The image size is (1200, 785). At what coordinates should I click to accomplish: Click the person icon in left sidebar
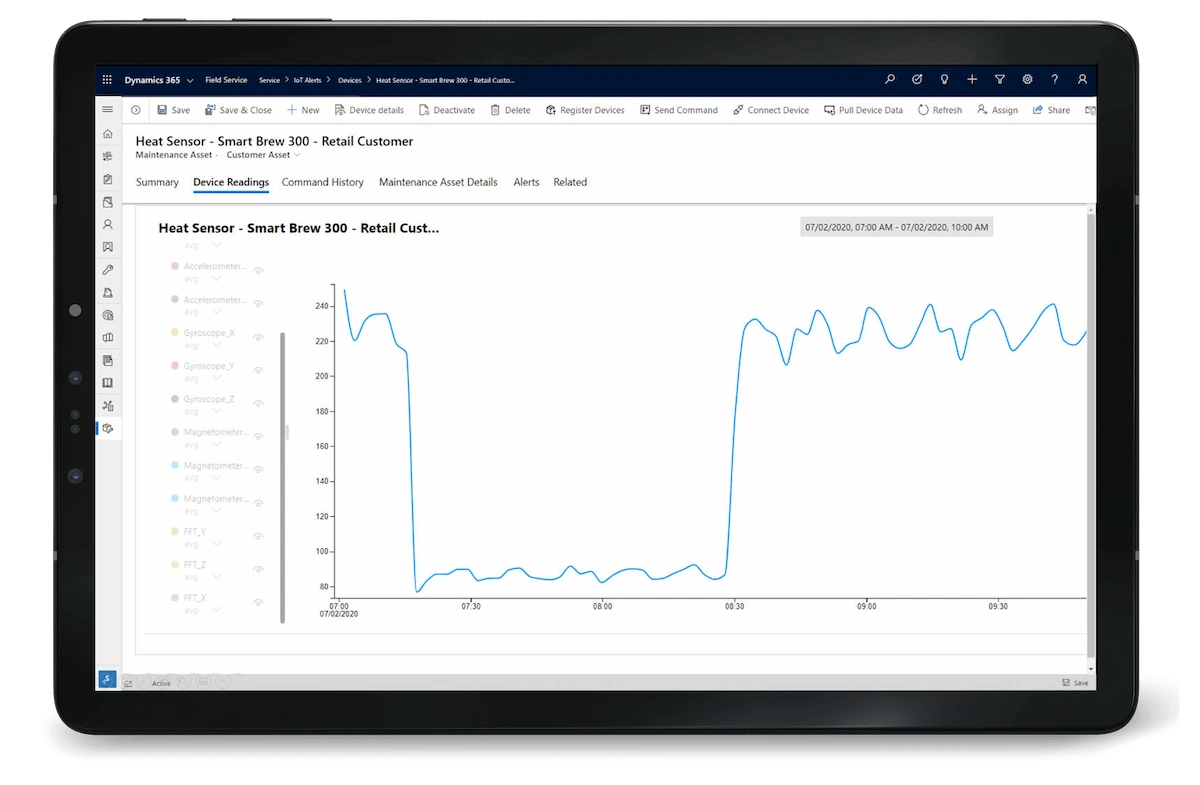click(x=108, y=225)
